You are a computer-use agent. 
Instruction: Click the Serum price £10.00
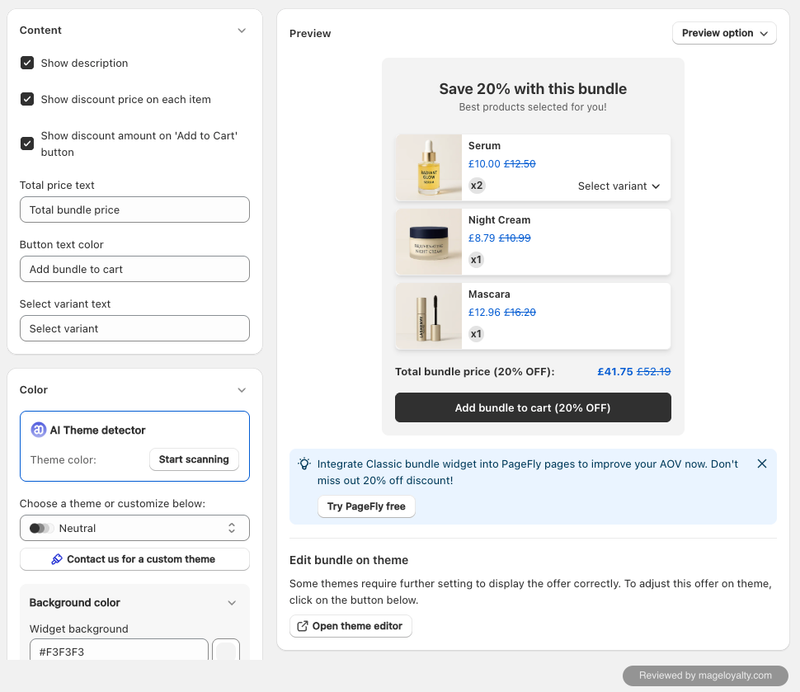[484, 164]
